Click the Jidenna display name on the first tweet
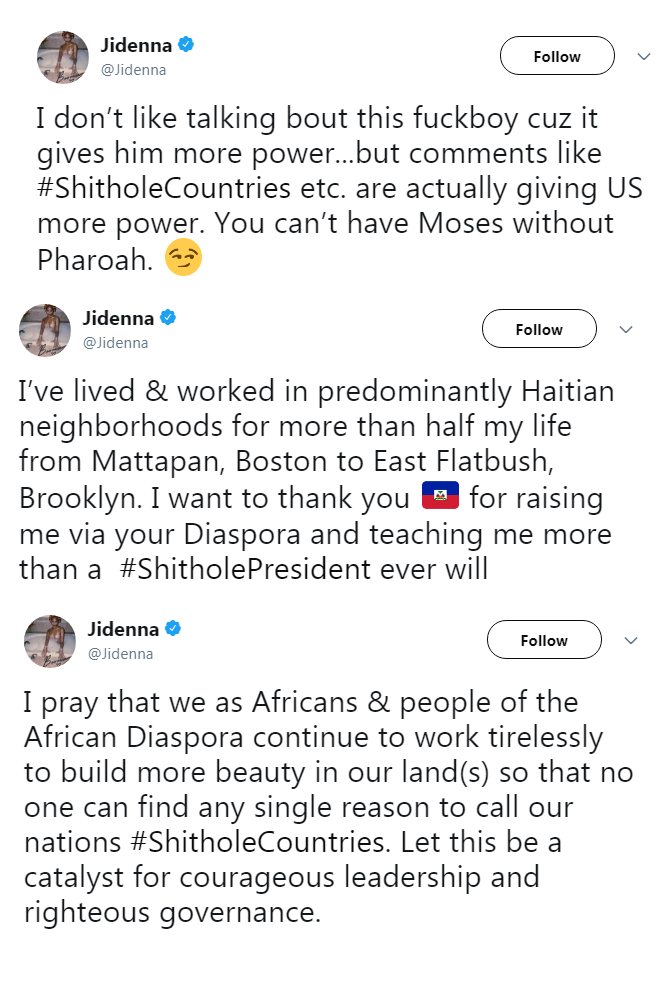This screenshot has height=1008, width=668. pyautogui.click(x=135, y=44)
